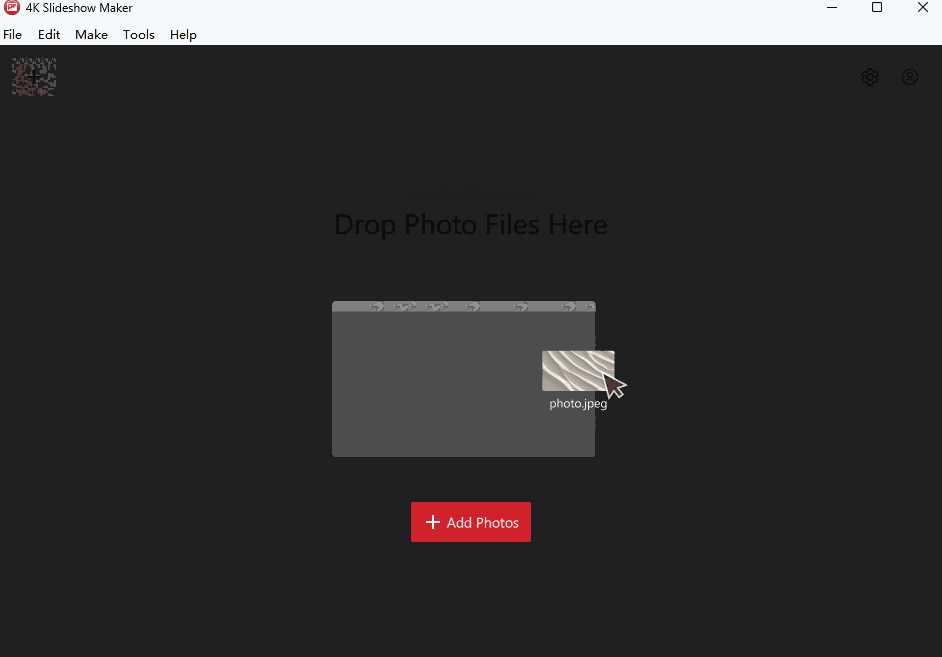Select the photo.jpeg thumbnail
The height and width of the screenshot is (657, 942).
[x=578, y=370]
